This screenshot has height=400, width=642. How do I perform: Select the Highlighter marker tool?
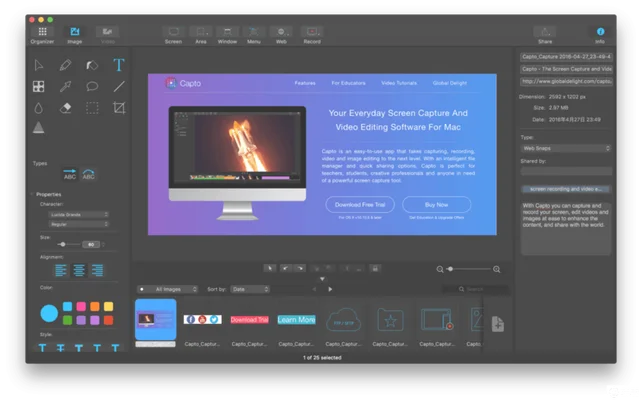92,65
